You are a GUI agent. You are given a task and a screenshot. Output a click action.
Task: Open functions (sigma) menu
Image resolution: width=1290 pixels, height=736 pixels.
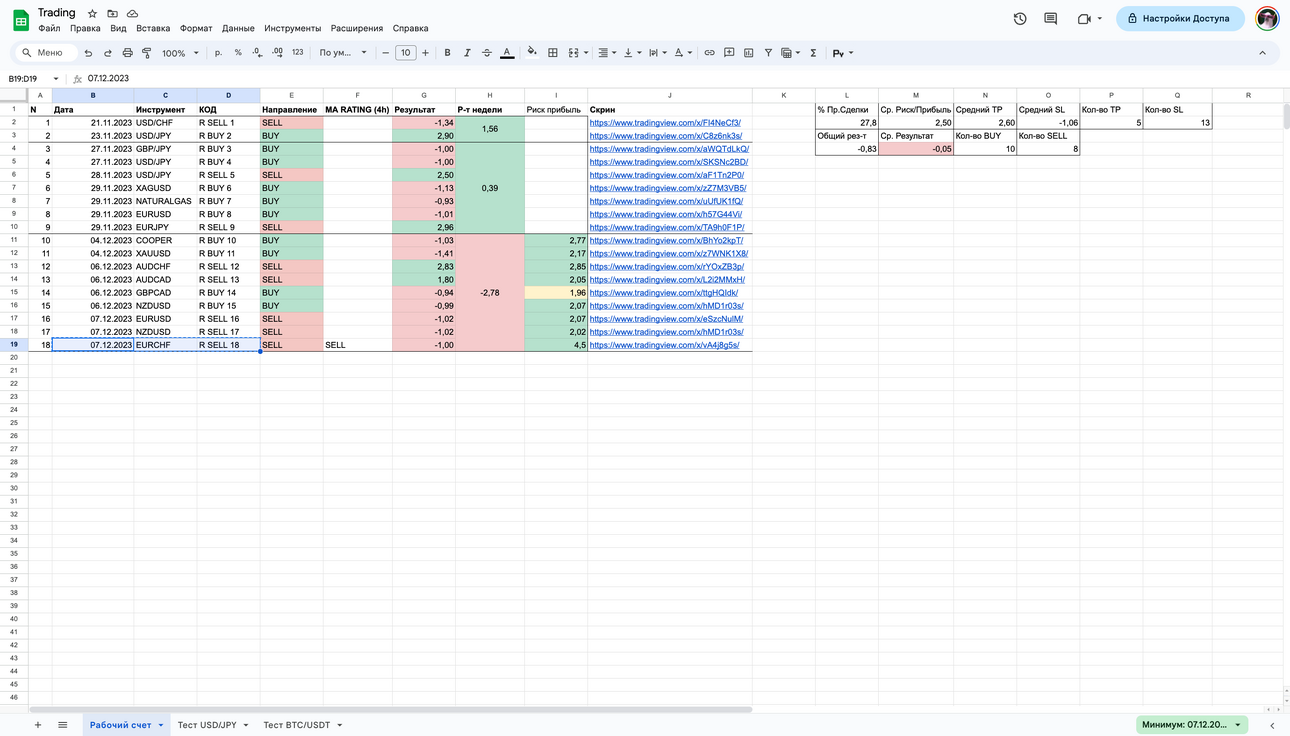tap(813, 53)
